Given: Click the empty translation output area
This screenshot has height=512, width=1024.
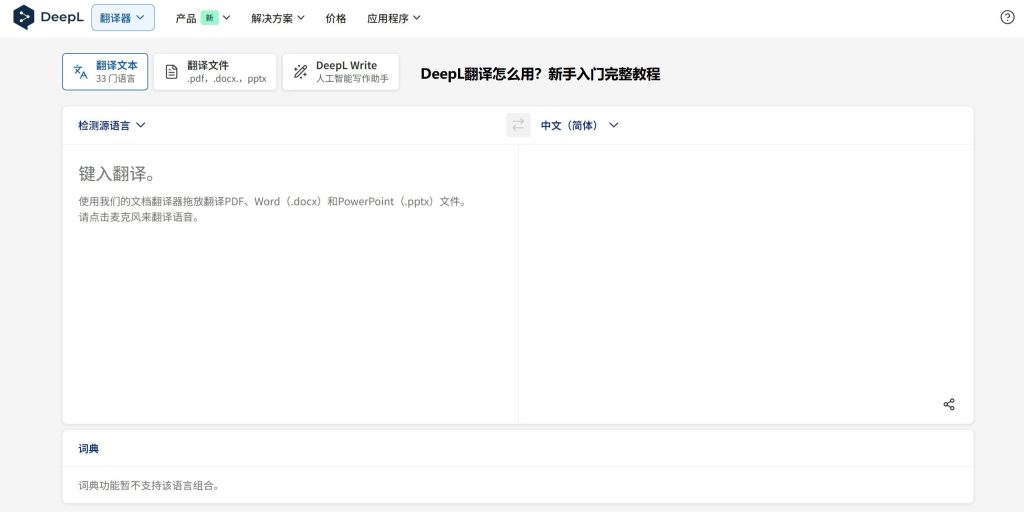Looking at the screenshot, I should click(746, 283).
